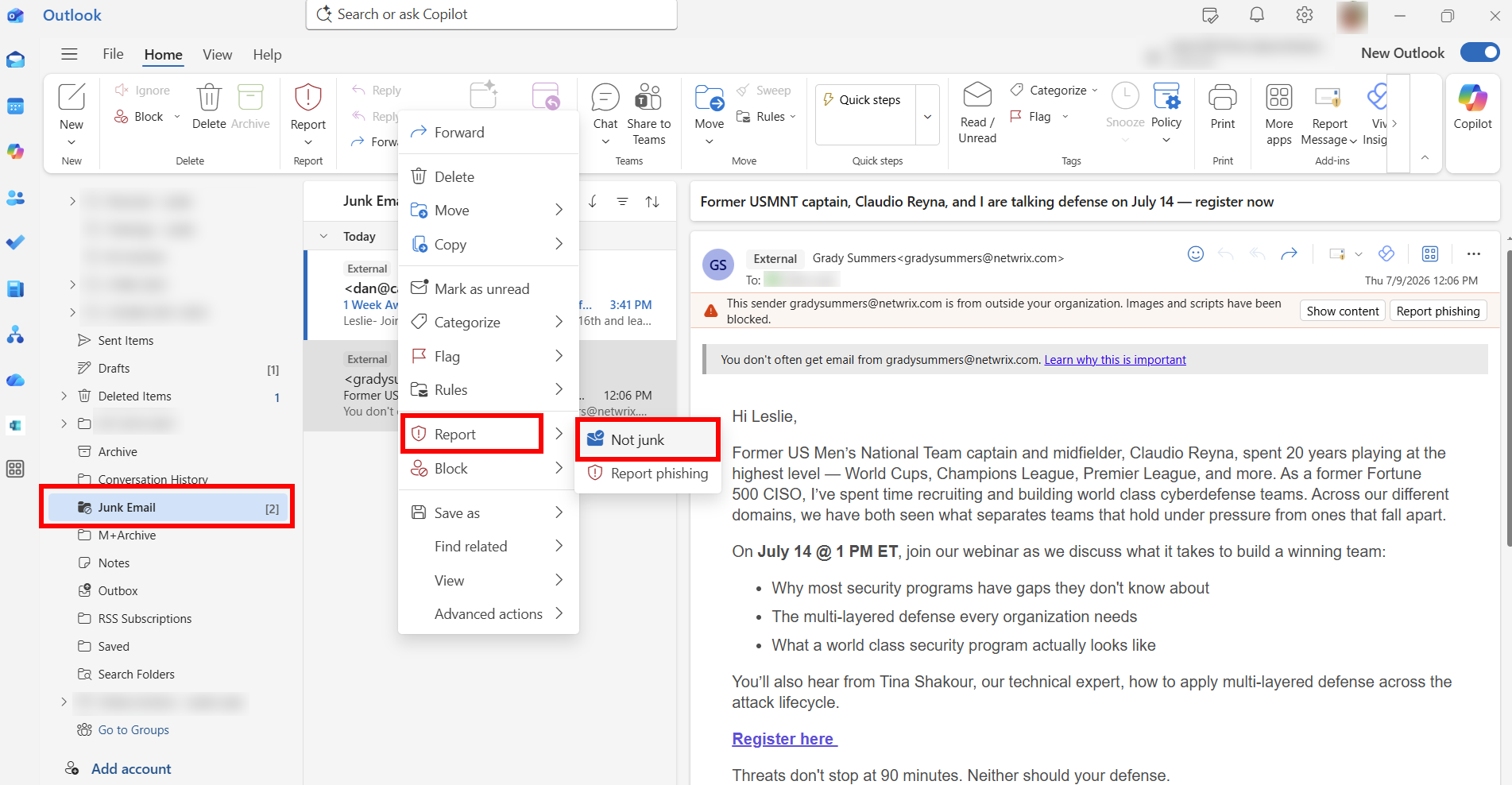
Task: Open the People app in left rail
Action: pyautogui.click(x=15, y=198)
